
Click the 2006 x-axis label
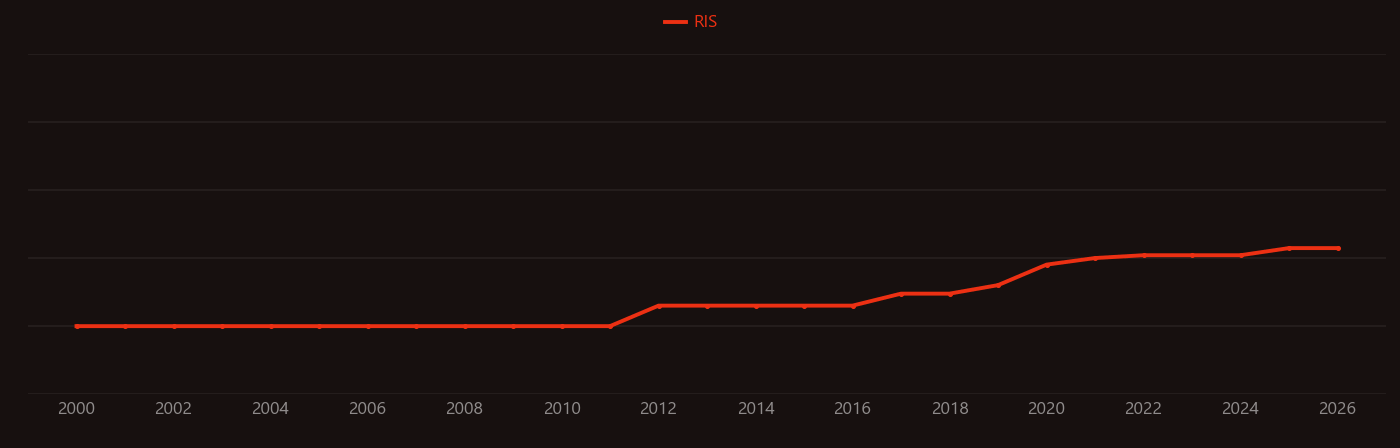368,409
